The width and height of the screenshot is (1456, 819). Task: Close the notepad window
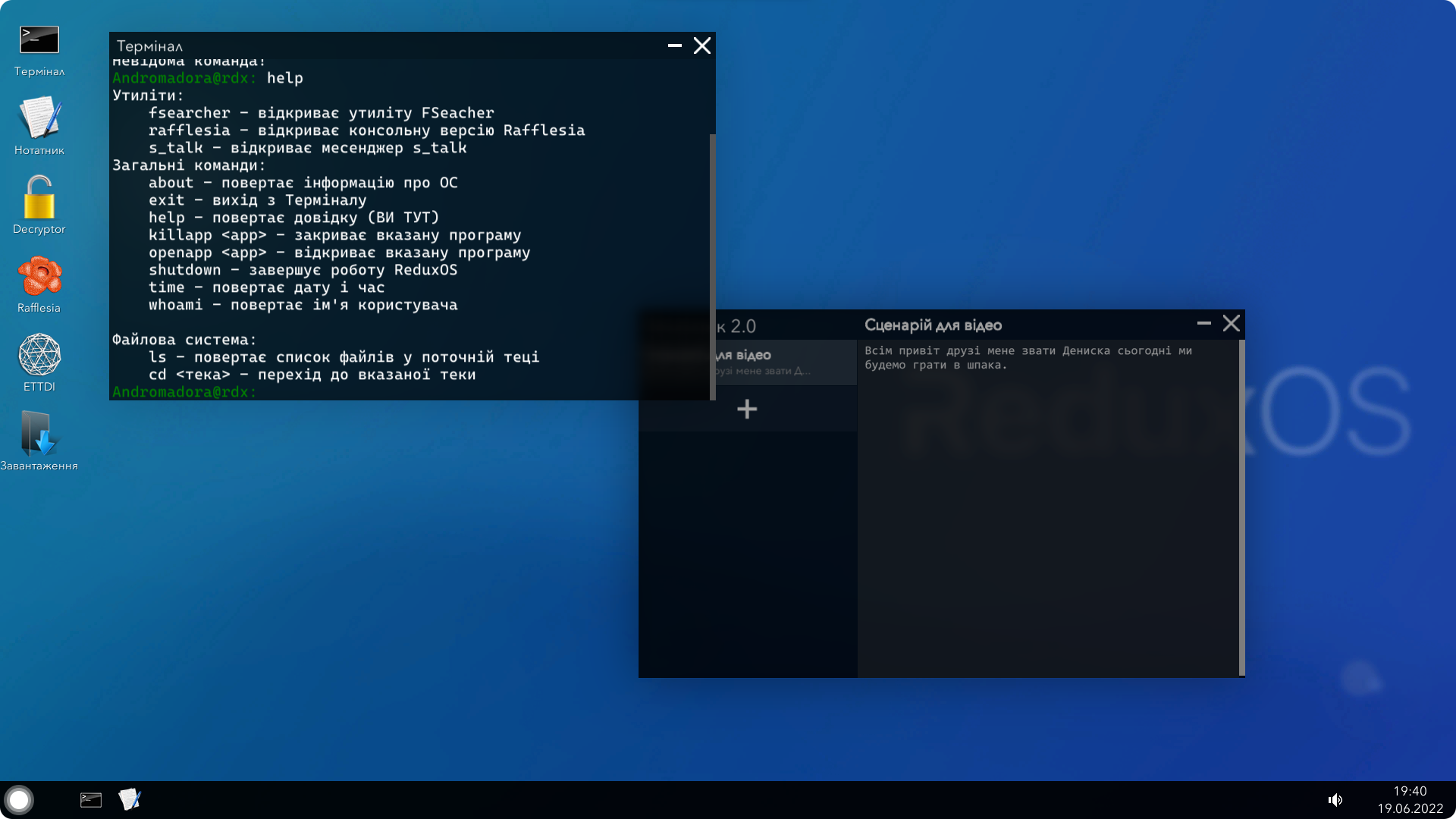1232,324
